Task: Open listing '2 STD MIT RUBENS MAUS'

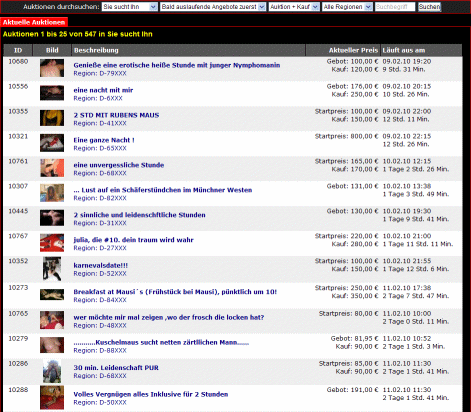Action: 116,115
